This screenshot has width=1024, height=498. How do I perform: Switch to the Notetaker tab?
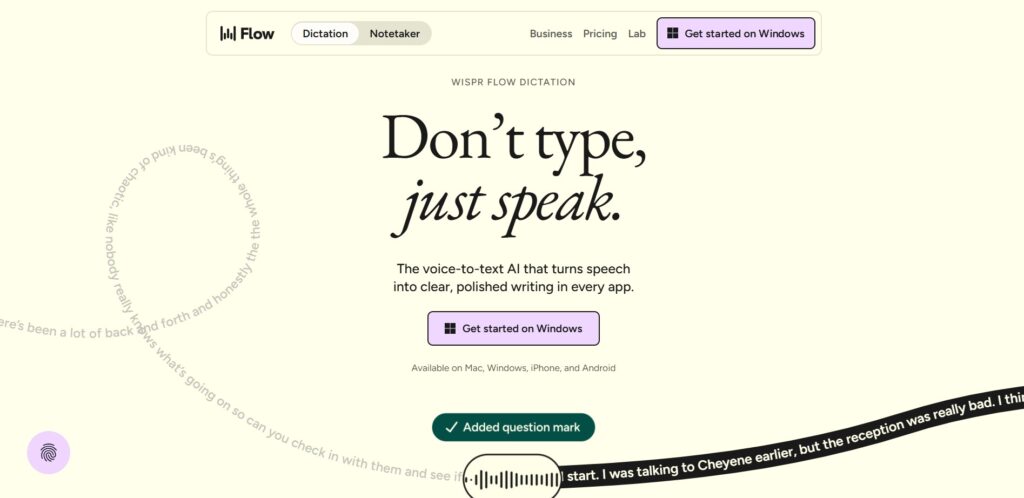tap(394, 33)
